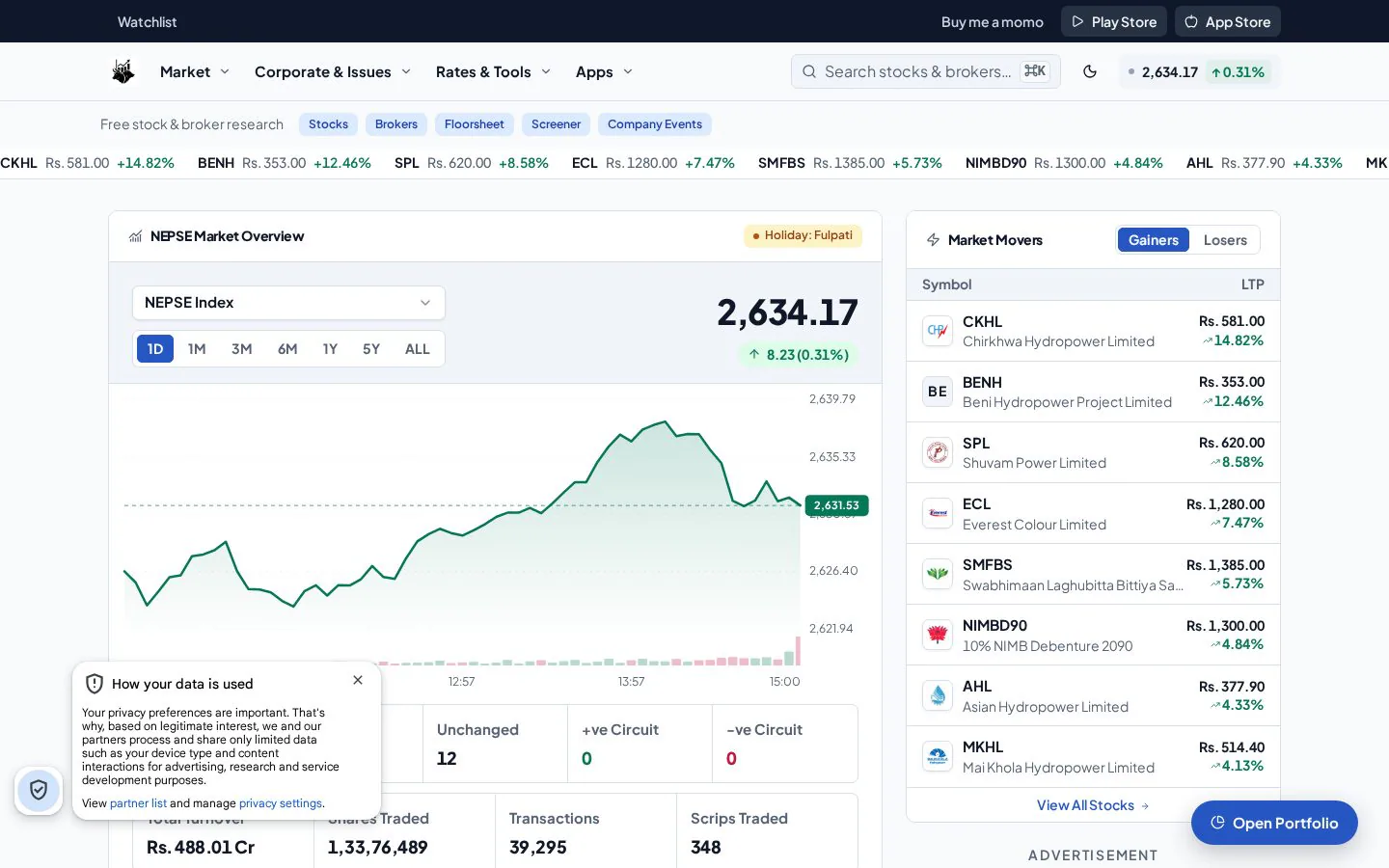Viewport: 1389px width, 868px height.
Task: Open the MKHL company logo
Action: (x=938, y=756)
